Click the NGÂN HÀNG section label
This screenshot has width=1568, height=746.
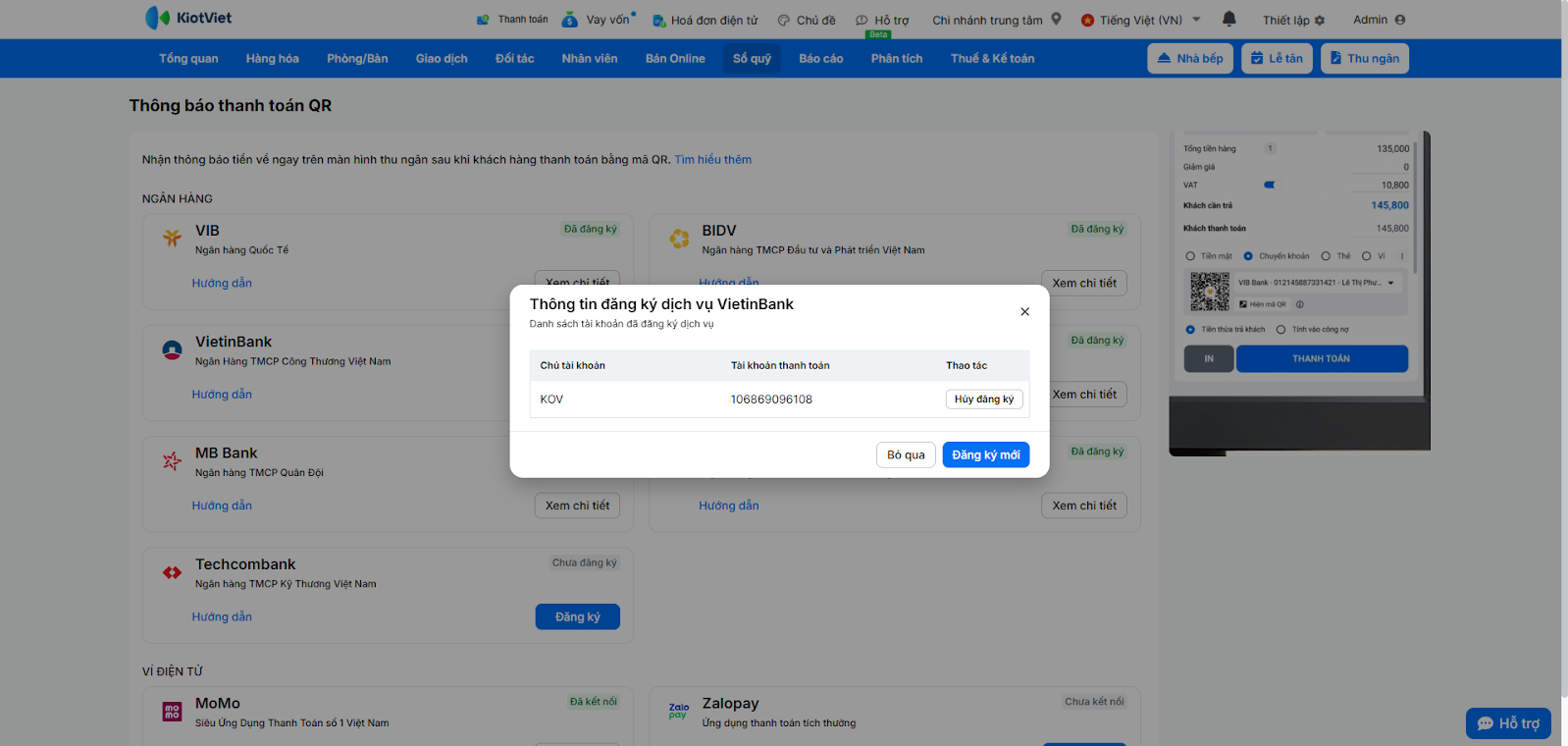[x=178, y=199]
